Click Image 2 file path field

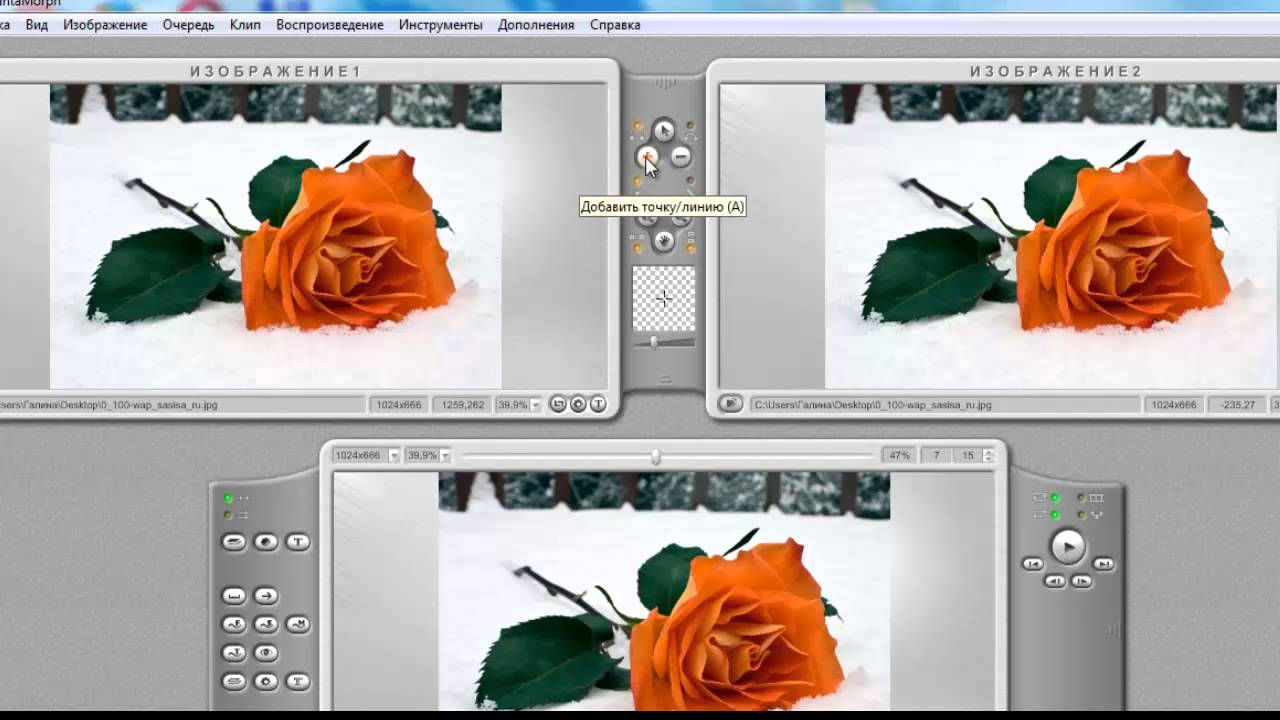click(x=944, y=405)
